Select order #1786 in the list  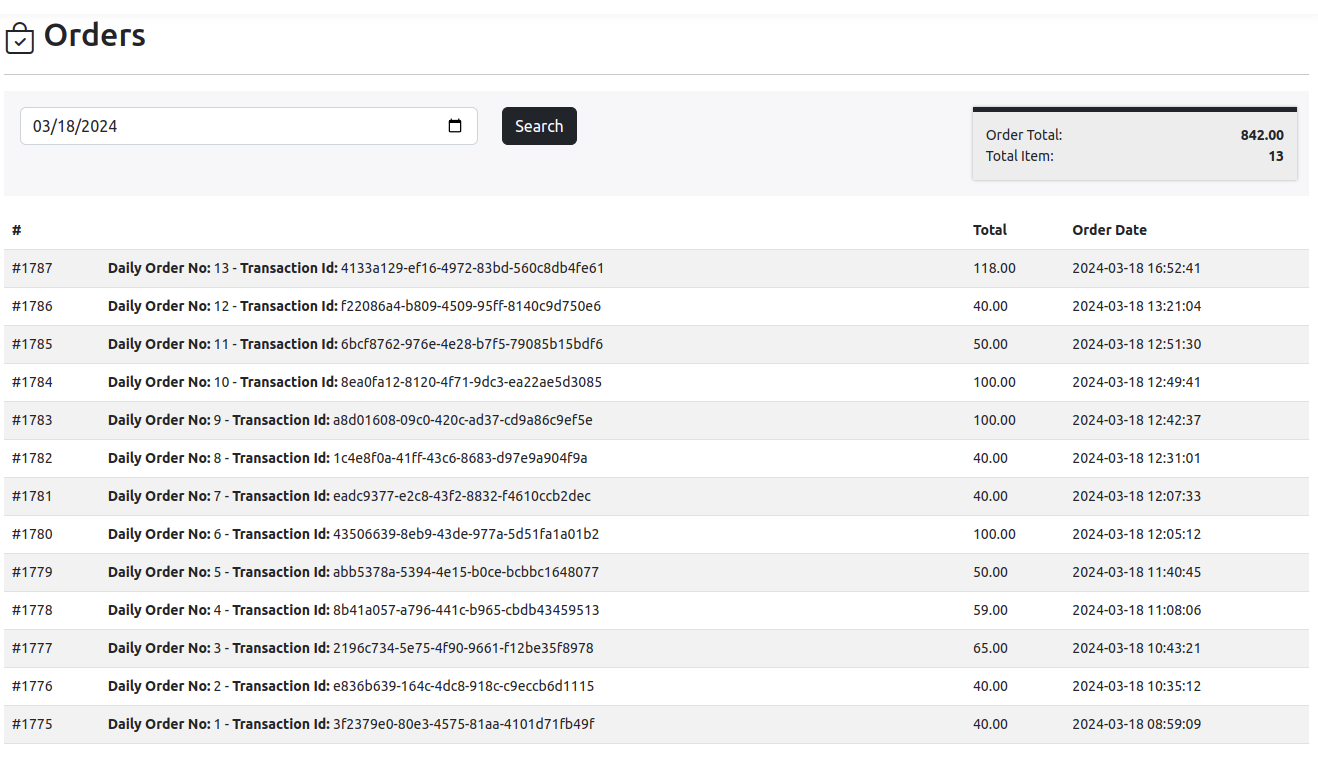pos(32,306)
